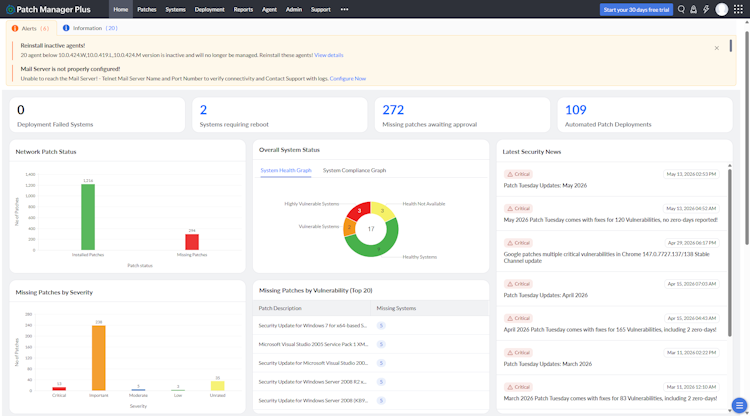Image resolution: width=750 pixels, height=416 pixels.
Task: Open Patch Tuesday Updates: May 2026 news
Action: [x=545, y=186]
